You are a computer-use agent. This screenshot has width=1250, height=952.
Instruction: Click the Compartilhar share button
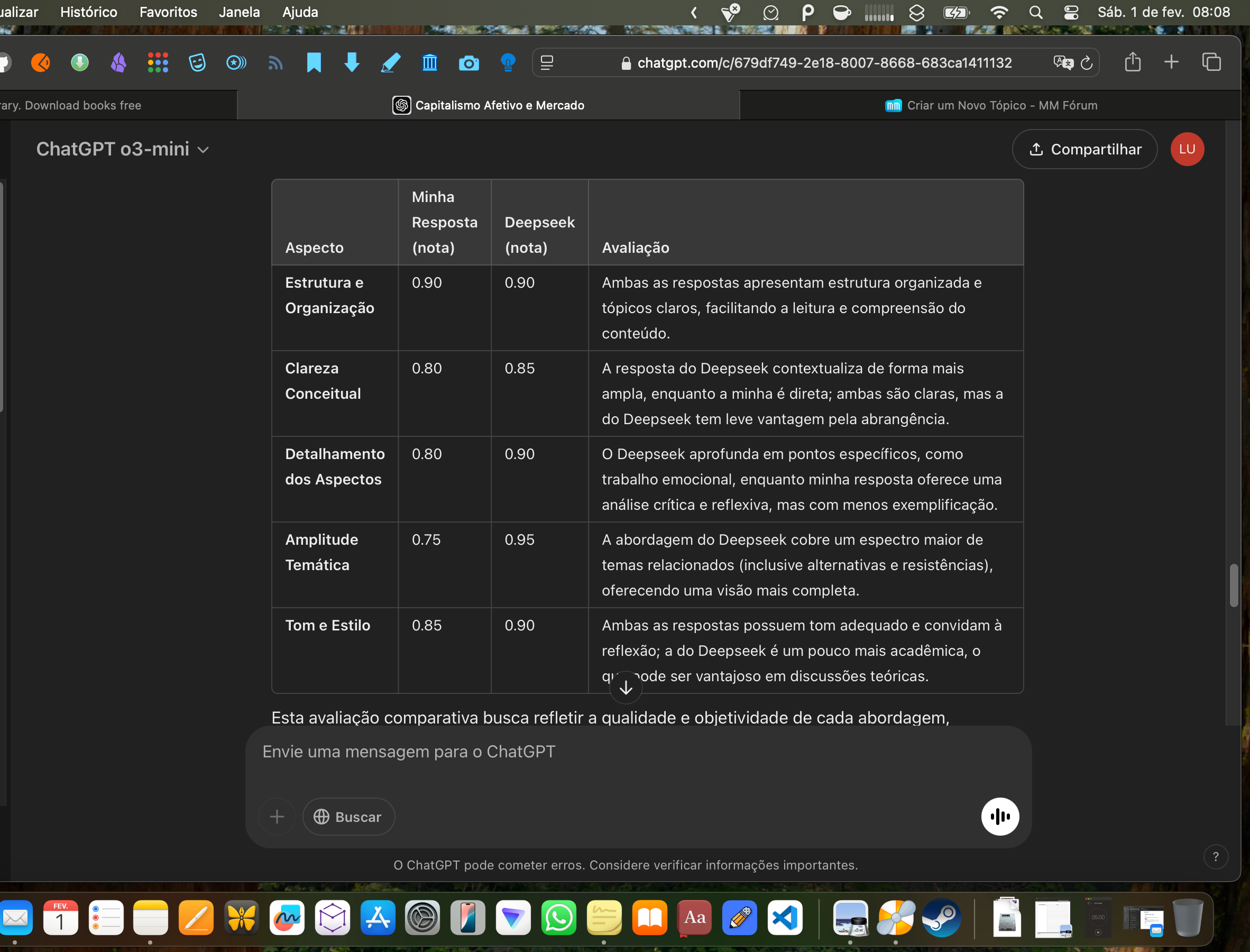coord(1084,149)
